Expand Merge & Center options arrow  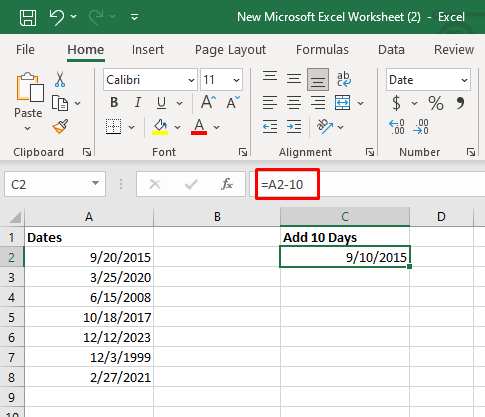point(361,103)
